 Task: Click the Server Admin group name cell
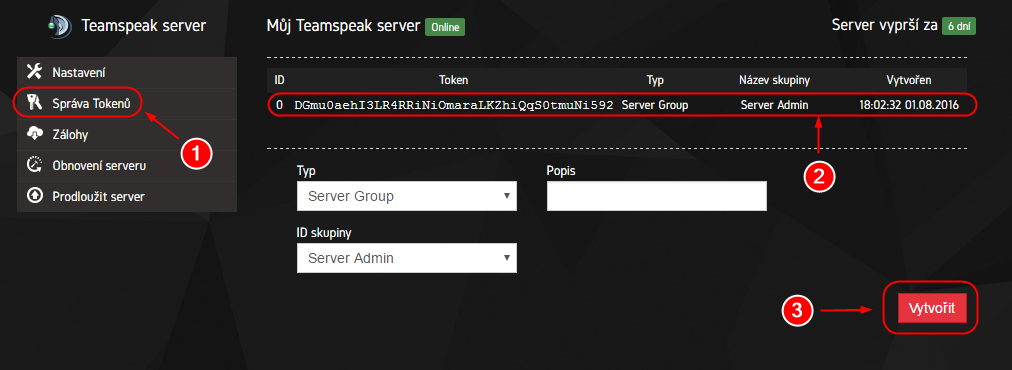pos(774,104)
